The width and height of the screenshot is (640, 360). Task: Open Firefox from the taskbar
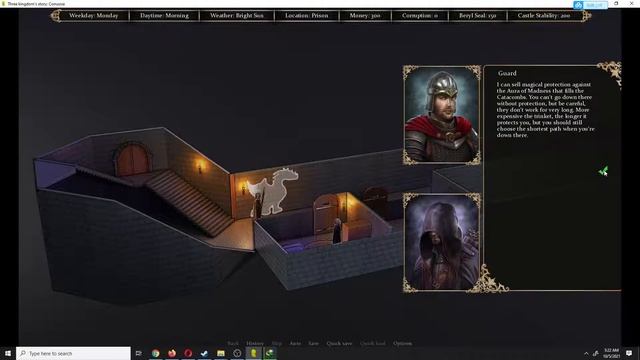(172, 353)
